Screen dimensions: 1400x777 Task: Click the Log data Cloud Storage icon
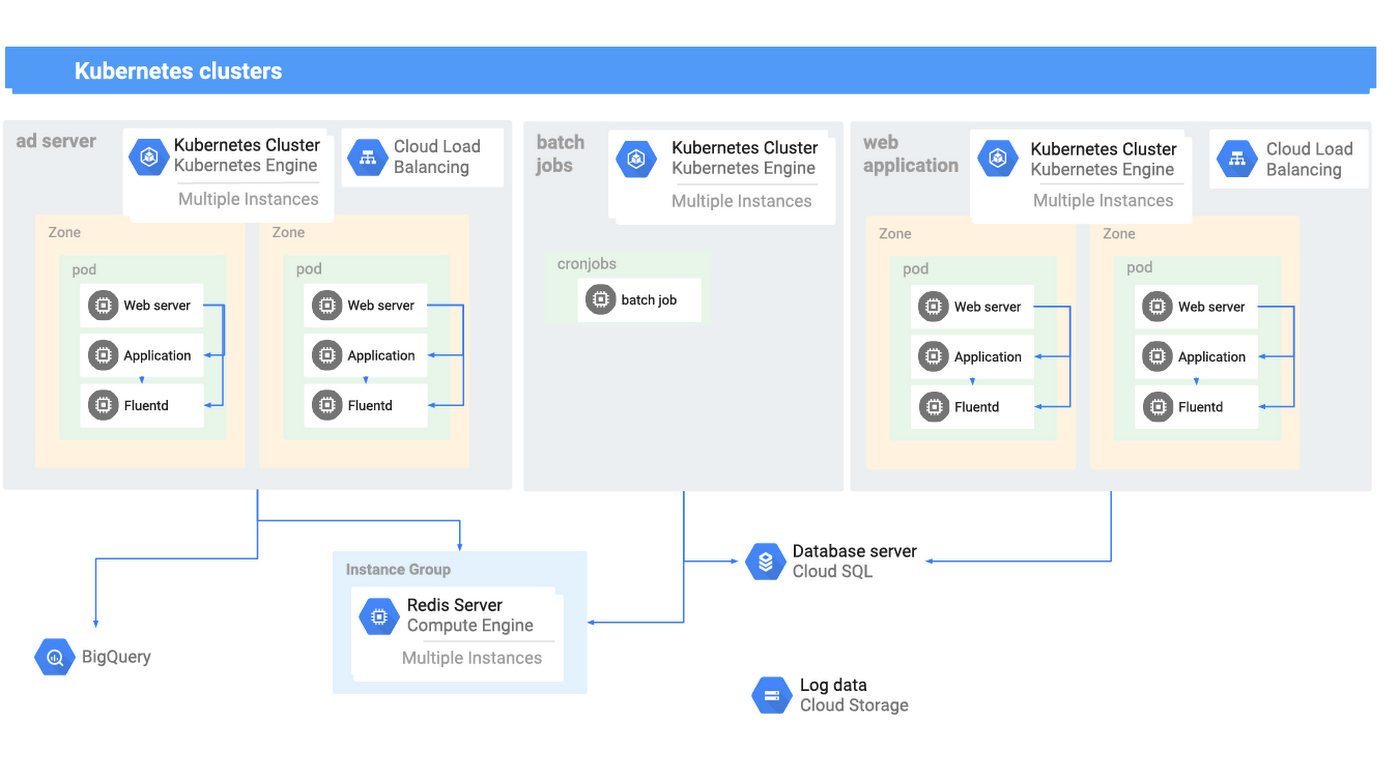[771, 695]
